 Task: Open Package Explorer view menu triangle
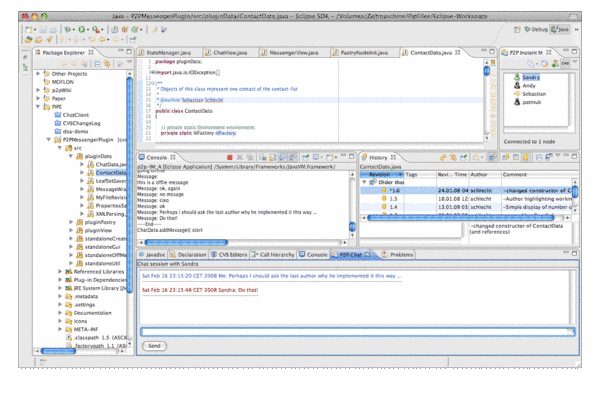point(129,62)
